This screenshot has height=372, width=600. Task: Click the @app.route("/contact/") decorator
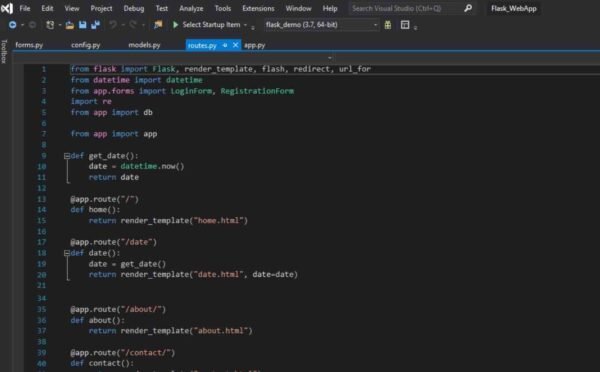123,352
